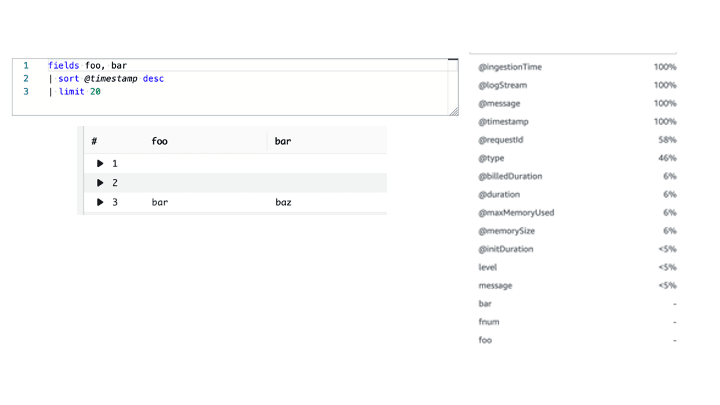Select the @maxMemoryUsed discovered field
The width and height of the screenshot is (720, 405).
point(516,213)
